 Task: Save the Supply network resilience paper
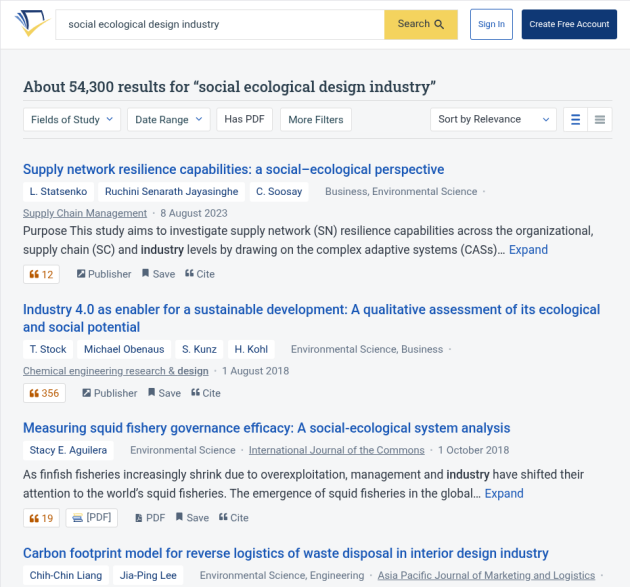(158, 274)
